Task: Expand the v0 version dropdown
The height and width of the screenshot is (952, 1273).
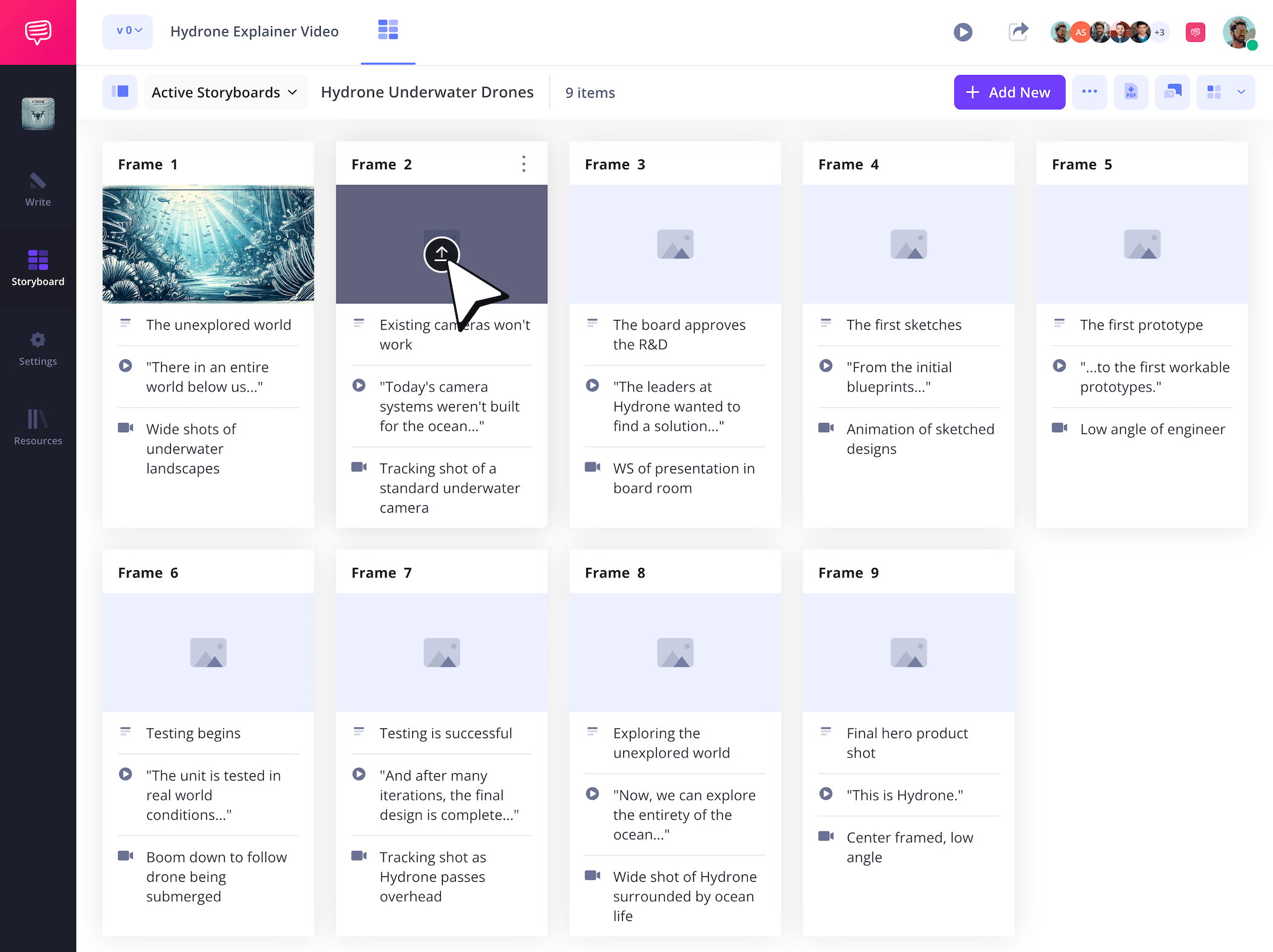Action: tap(127, 32)
